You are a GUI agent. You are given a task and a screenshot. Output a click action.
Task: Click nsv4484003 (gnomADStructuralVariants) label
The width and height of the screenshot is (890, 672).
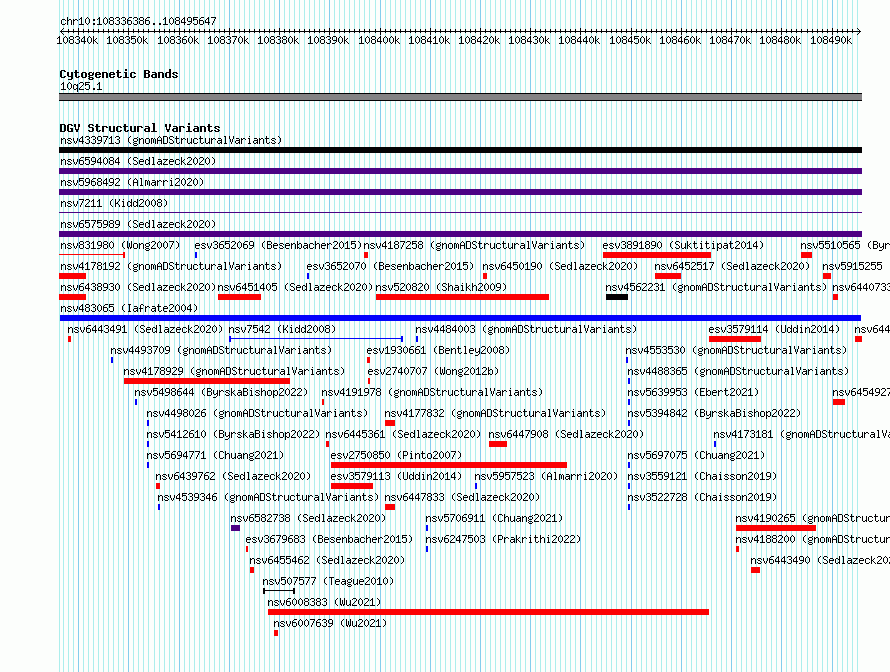point(526,329)
